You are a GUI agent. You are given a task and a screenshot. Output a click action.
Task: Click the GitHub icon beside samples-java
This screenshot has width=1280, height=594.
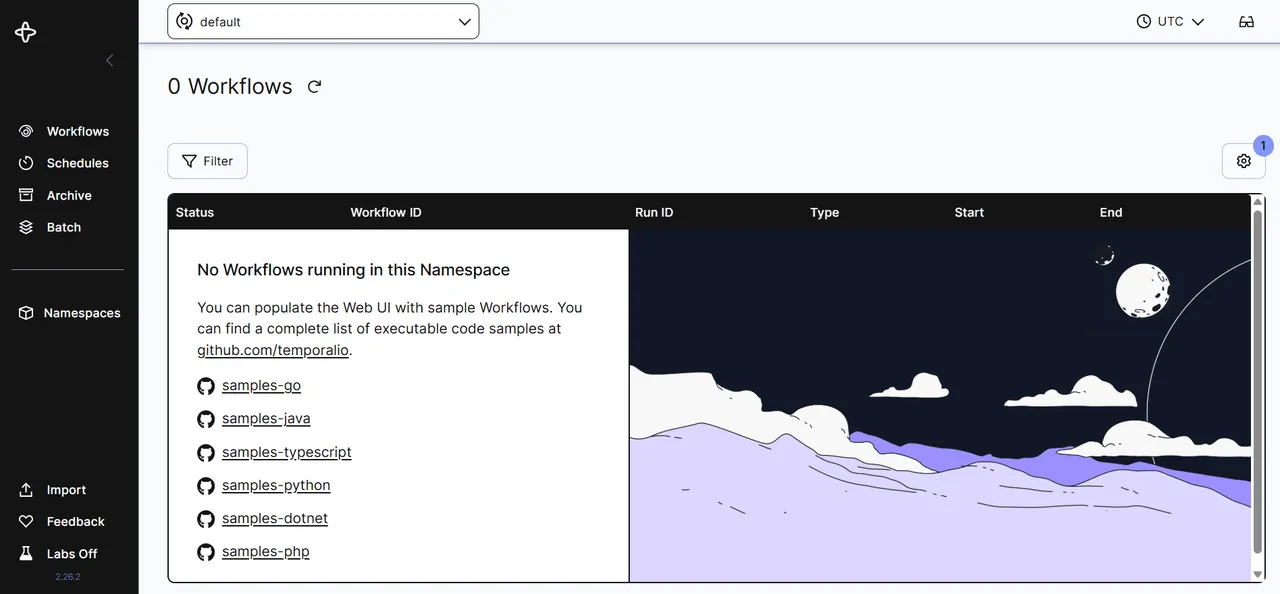point(206,419)
